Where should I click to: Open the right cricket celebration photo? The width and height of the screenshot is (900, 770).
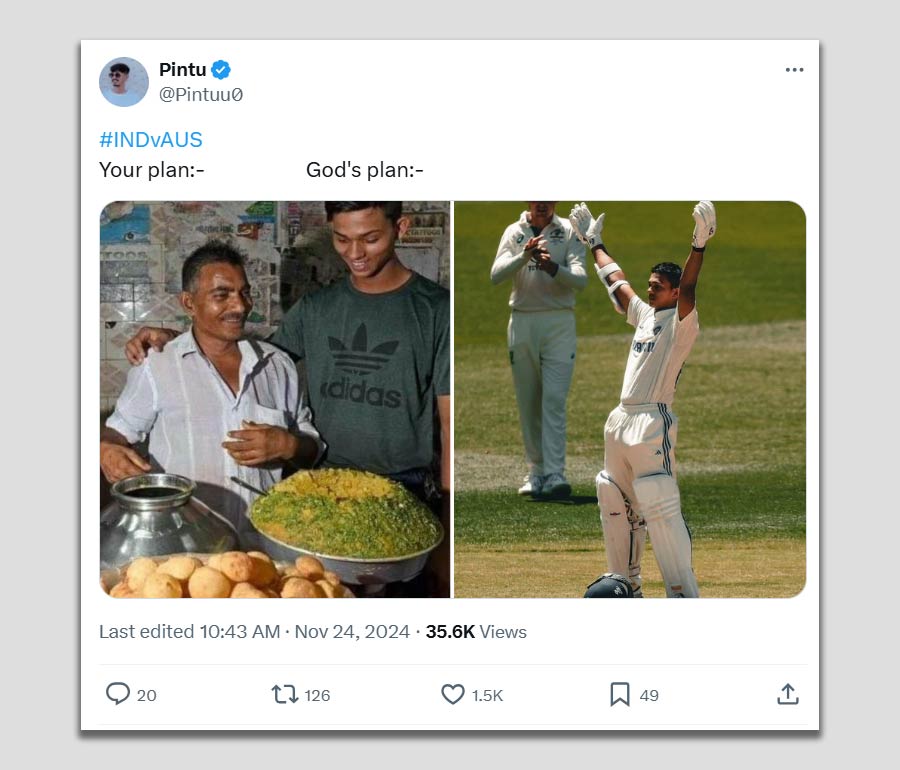pyautogui.click(x=630, y=399)
